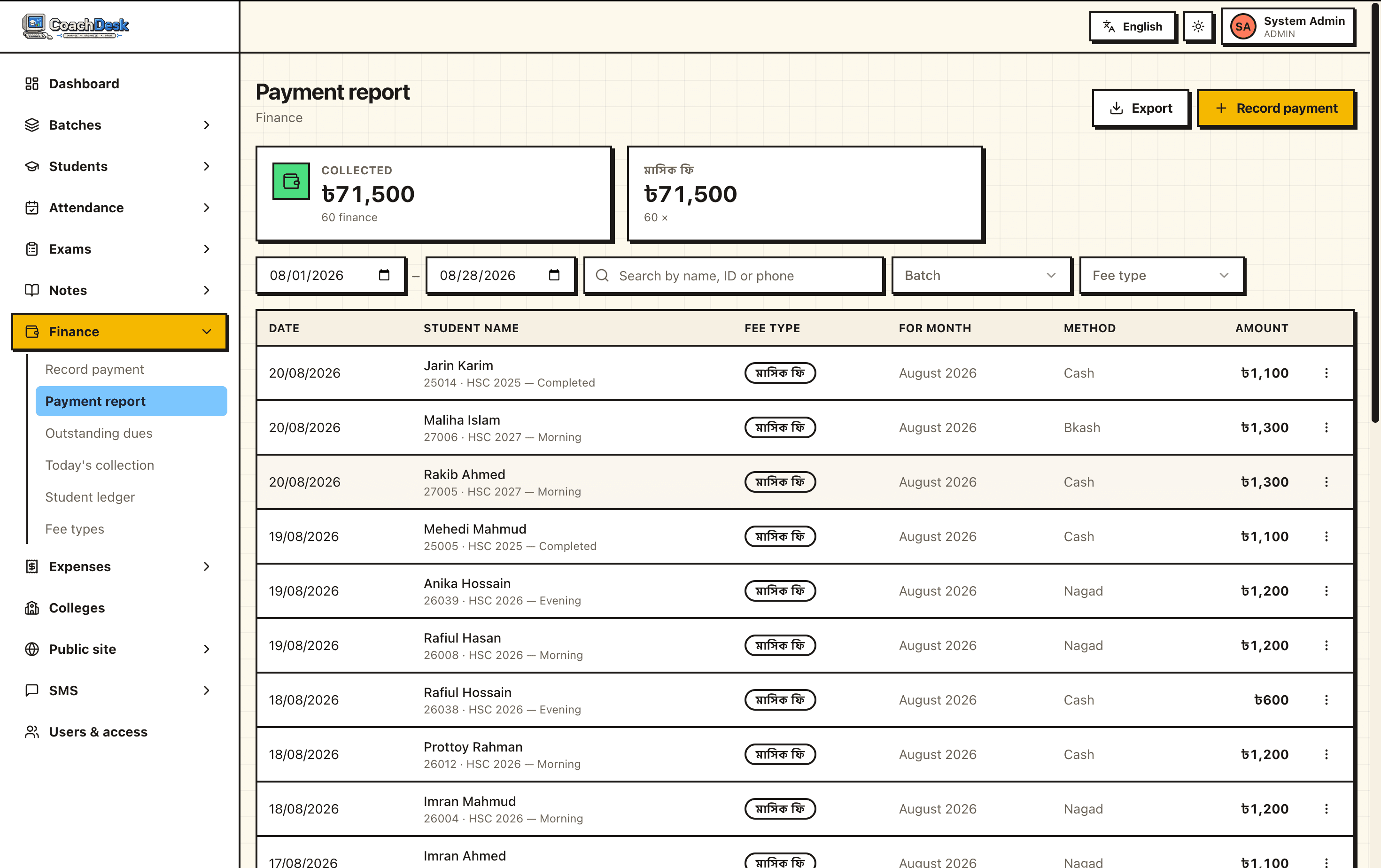Click the start date field 08/01/2026
Image resolution: width=1381 pixels, height=868 pixels.
pyautogui.click(x=331, y=275)
